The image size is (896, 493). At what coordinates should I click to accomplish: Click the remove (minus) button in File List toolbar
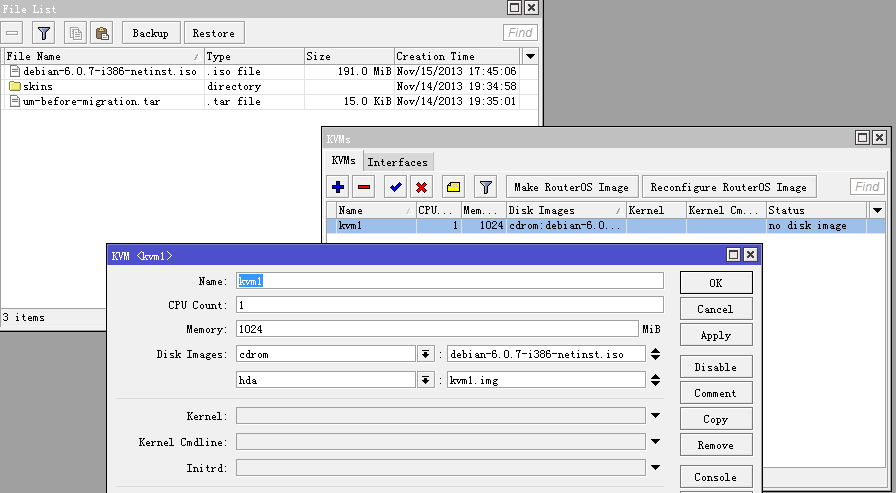(x=11, y=33)
